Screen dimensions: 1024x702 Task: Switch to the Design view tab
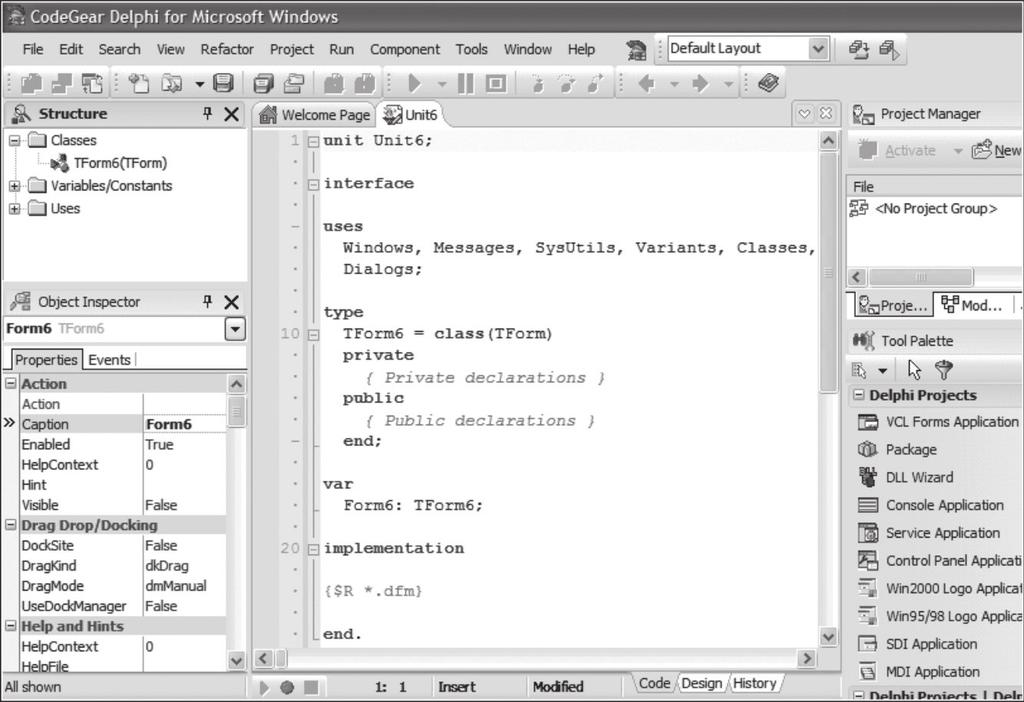tap(701, 683)
